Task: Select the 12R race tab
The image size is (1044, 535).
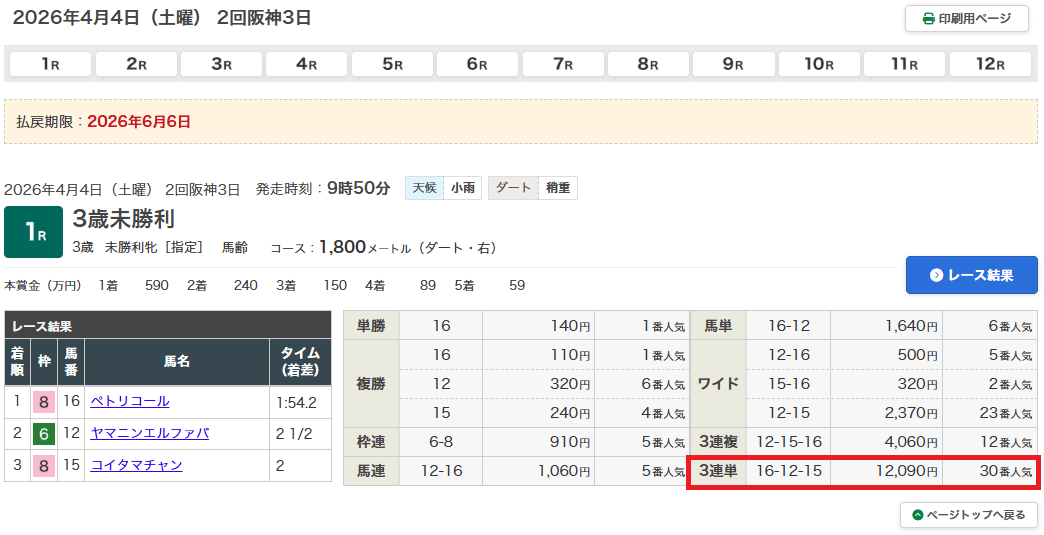Action: pos(990,64)
